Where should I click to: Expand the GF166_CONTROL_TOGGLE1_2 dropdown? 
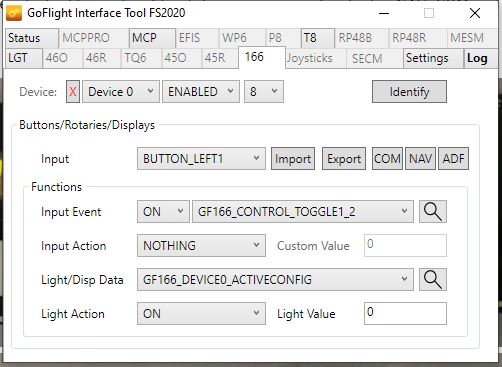(x=303, y=211)
